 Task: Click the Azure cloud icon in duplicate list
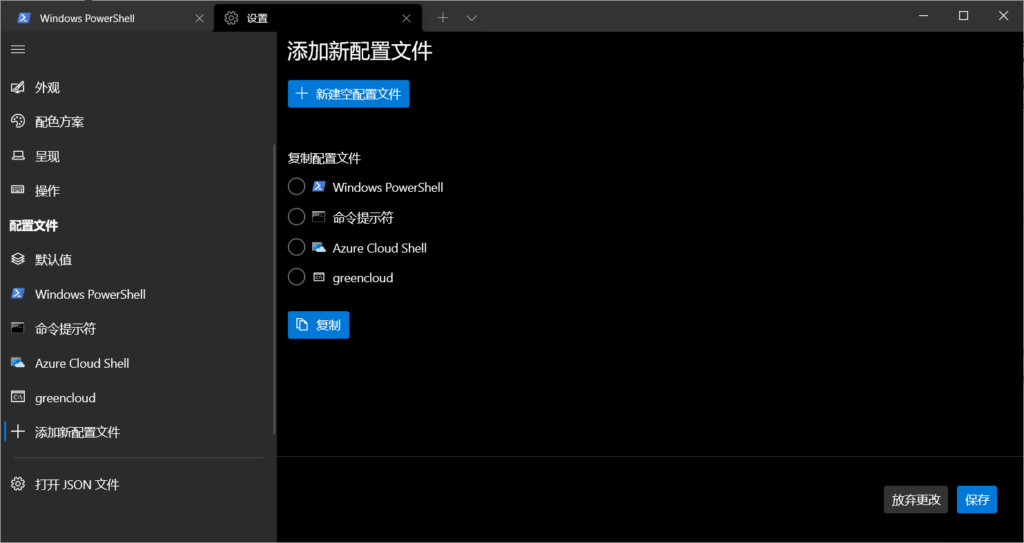click(319, 247)
